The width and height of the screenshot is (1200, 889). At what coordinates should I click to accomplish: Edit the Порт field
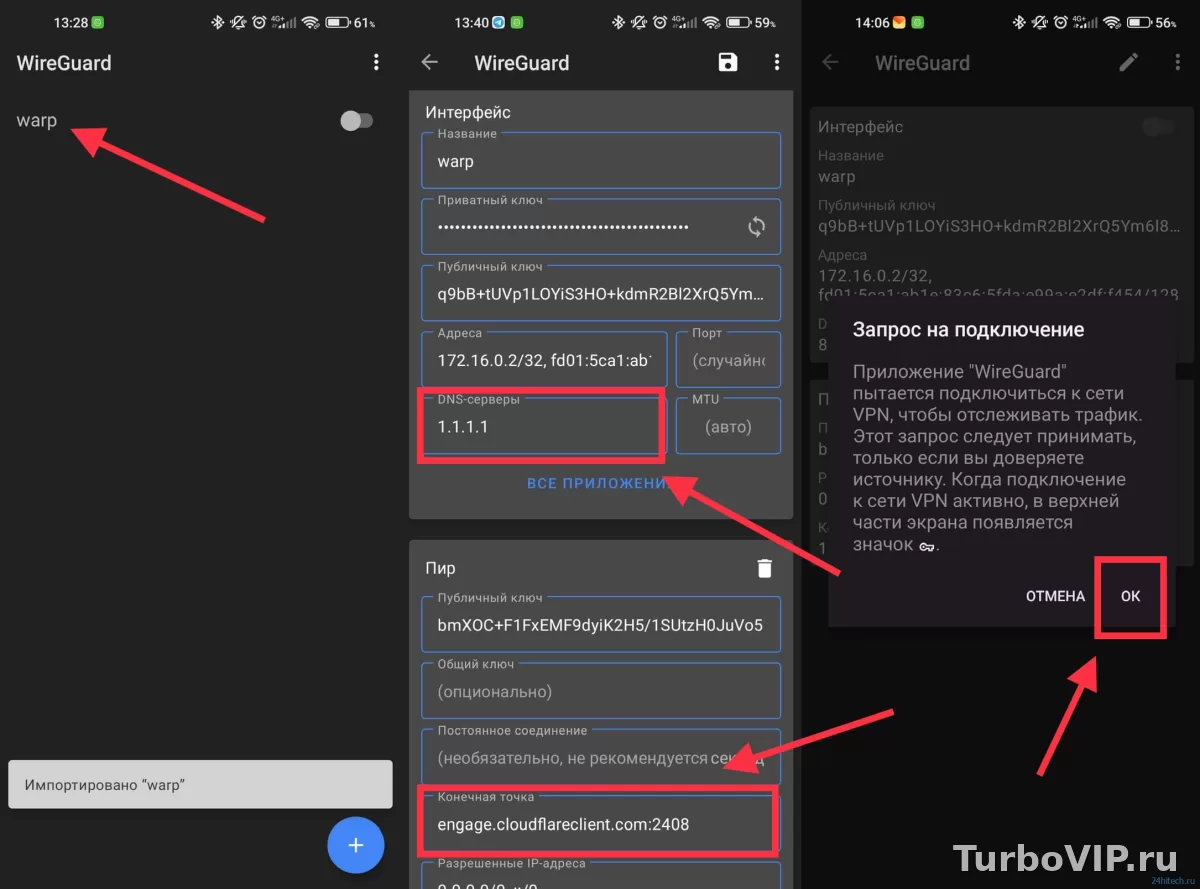pos(729,360)
